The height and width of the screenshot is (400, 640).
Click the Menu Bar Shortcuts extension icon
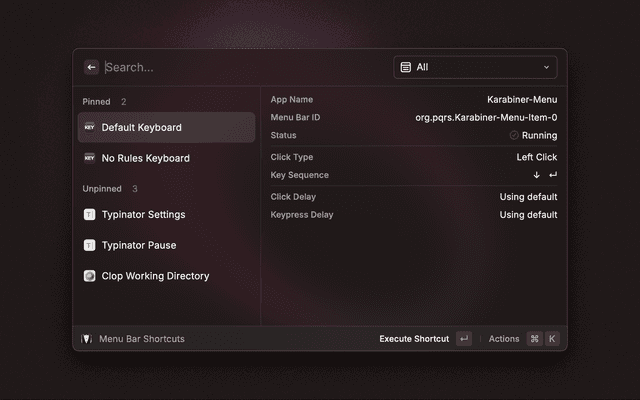[87, 339]
